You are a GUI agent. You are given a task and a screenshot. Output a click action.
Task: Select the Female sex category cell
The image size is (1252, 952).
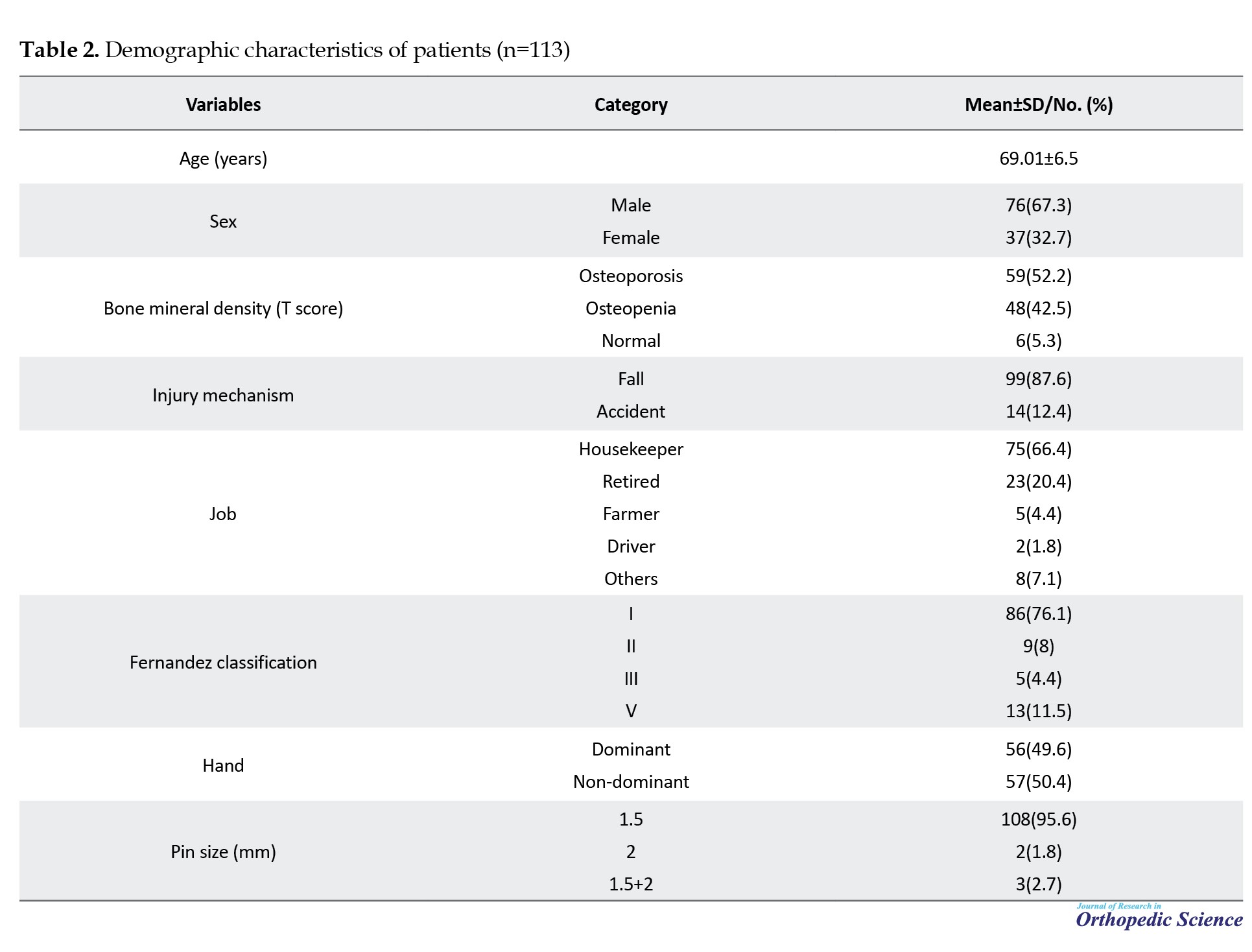tap(631, 238)
